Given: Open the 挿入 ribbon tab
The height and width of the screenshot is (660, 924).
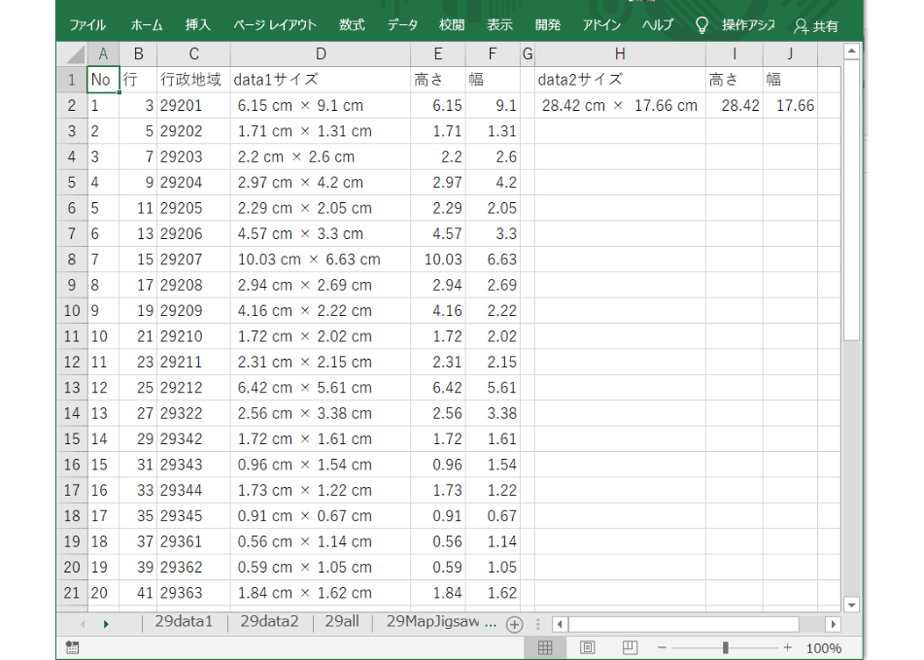Looking at the screenshot, I should [197, 25].
